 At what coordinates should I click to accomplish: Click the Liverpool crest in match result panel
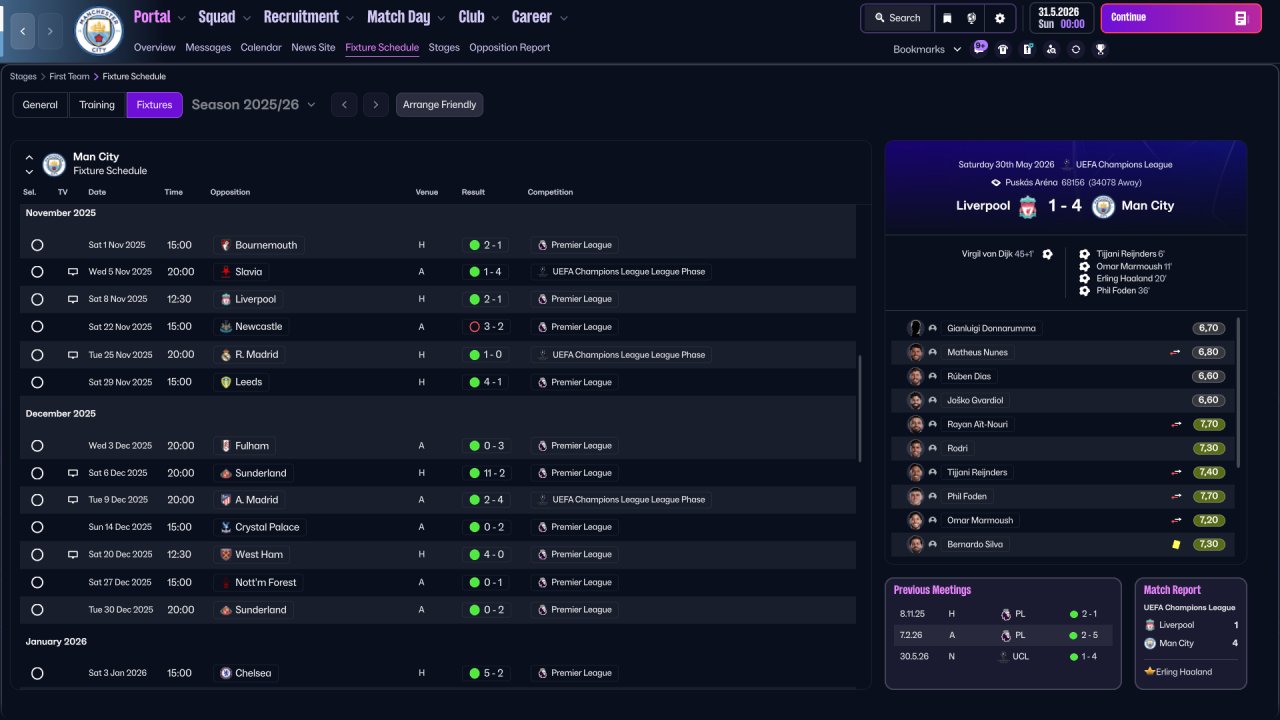tap(1028, 206)
